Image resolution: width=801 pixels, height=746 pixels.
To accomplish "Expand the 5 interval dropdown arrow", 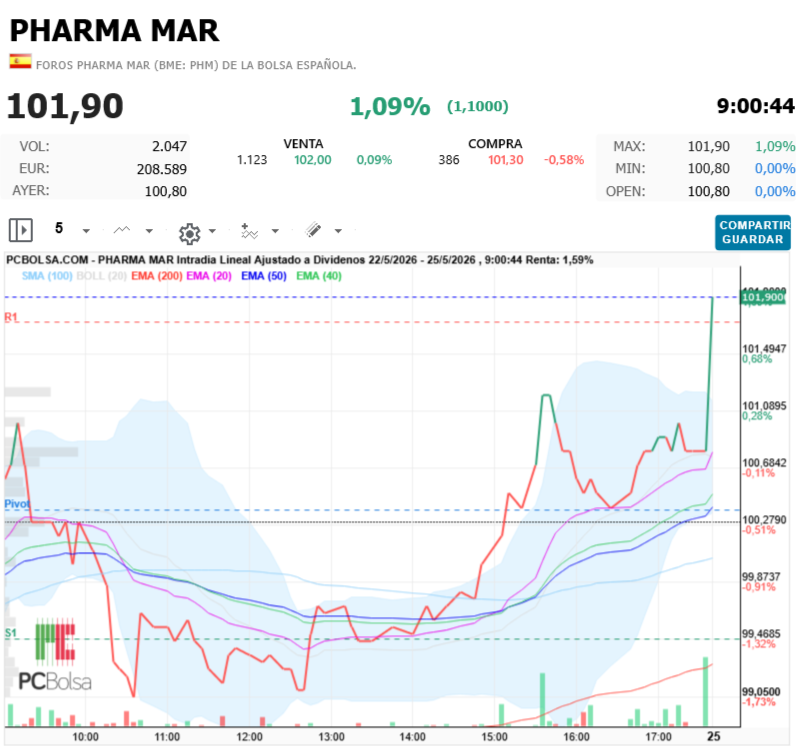I will [86, 231].
